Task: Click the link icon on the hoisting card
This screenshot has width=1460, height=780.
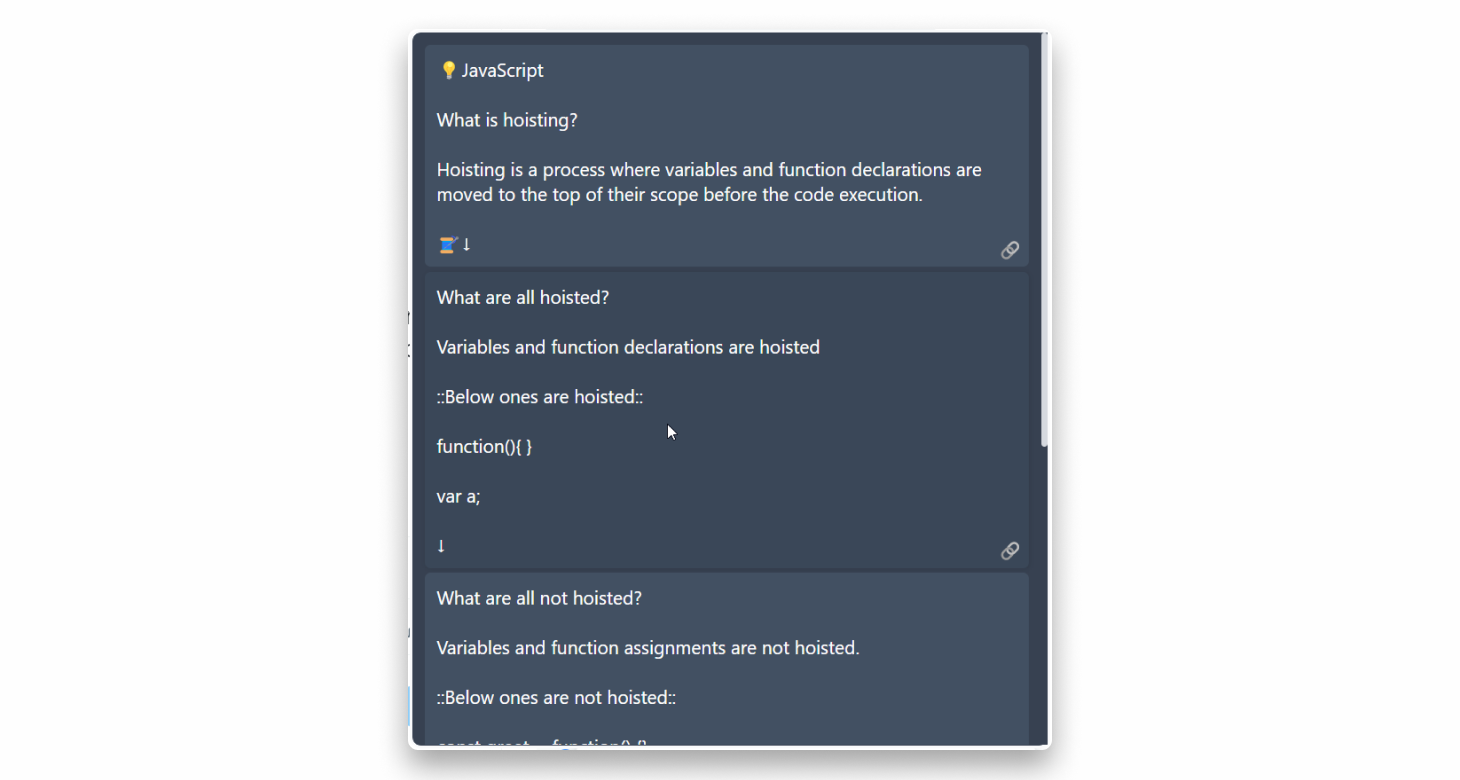Action: pyautogui.click(x=1010, y=250)
